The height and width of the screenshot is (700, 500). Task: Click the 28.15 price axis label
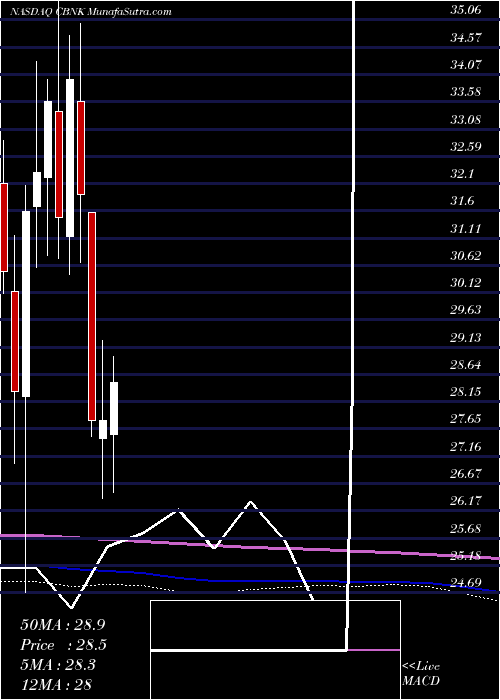click(465, 392)
